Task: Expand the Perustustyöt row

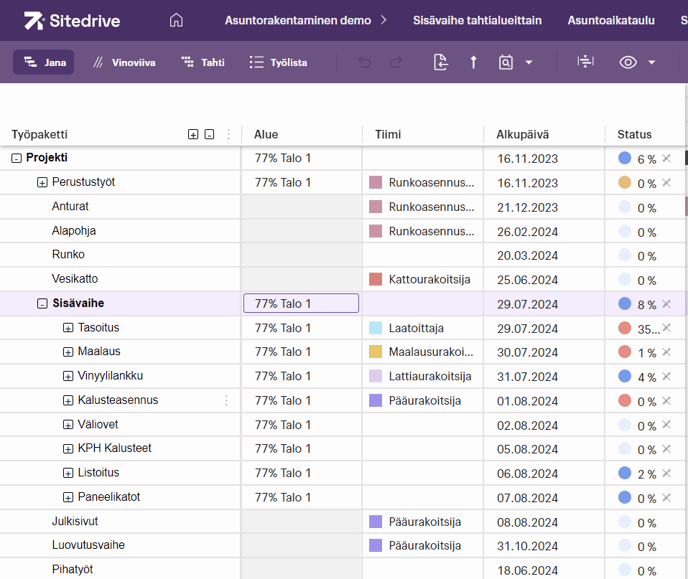Action: tap(42, 182)
